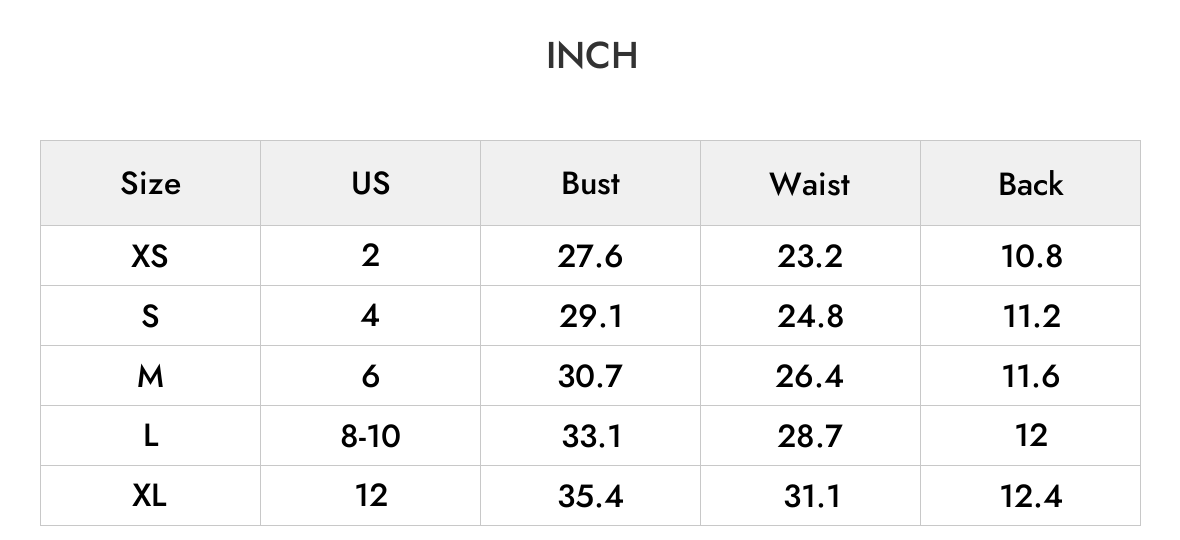
Task: Click the M size row label
Action: pyautogui.click(x=150, y=376)
